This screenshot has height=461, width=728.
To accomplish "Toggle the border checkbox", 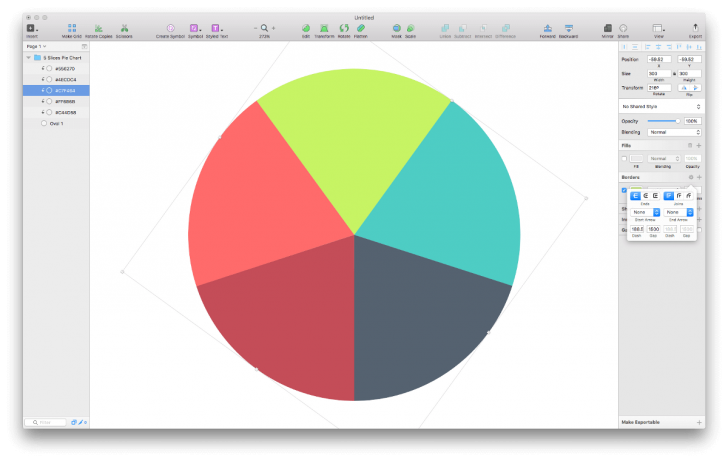I will point(624,190).
